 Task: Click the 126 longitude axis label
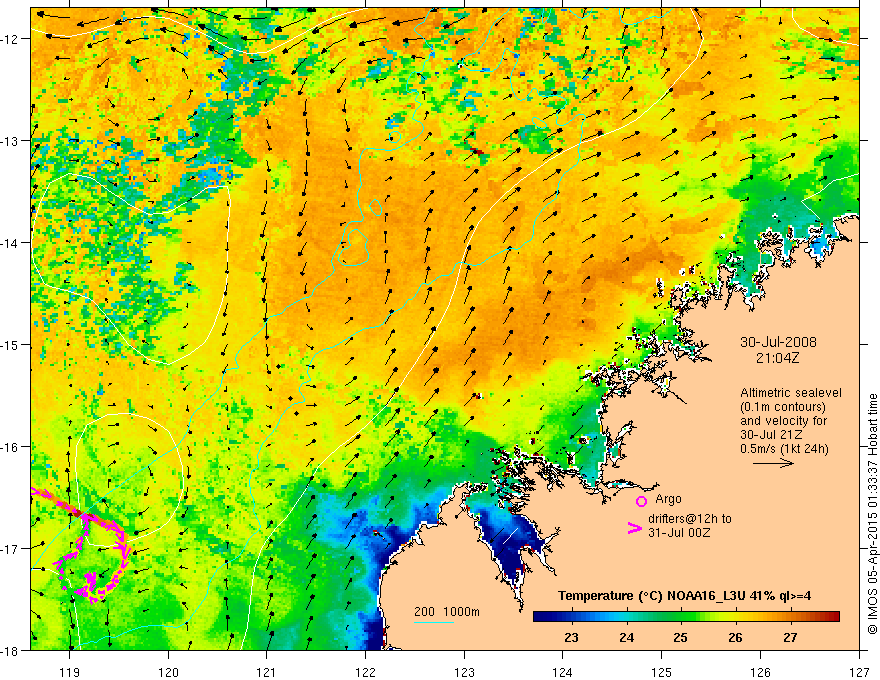pyautogui.click(x=760, y=672)
